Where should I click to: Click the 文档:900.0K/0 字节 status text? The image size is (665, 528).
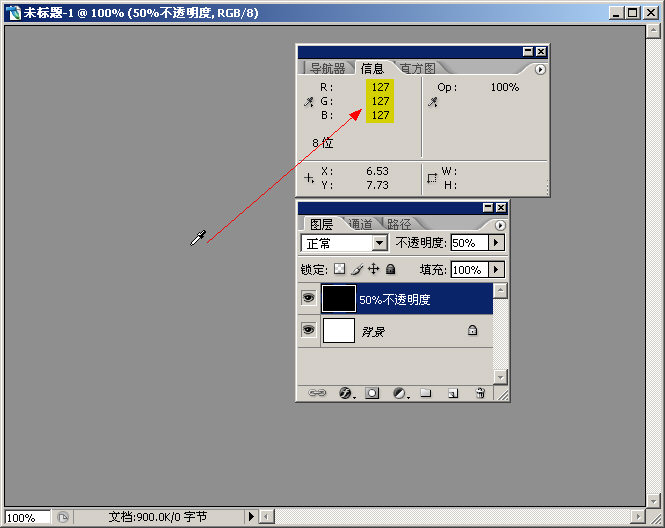tap(158, 517)
